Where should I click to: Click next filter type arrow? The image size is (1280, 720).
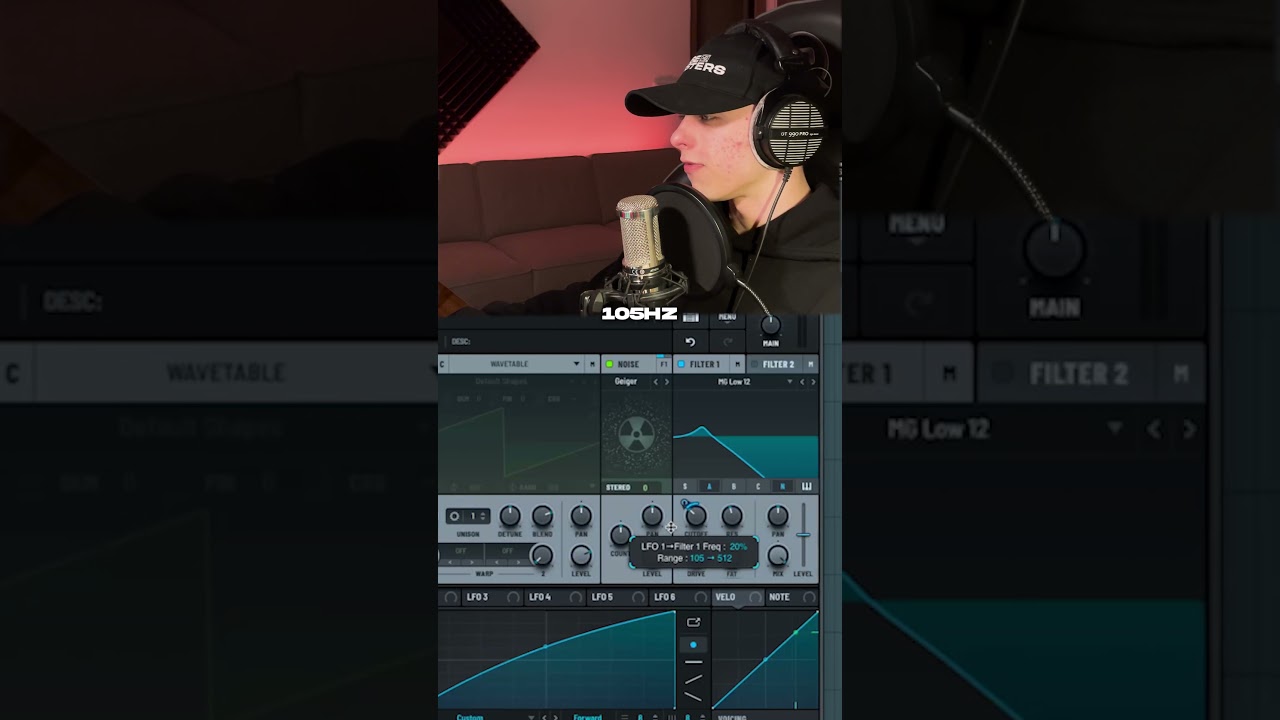[x=812, y=381]
